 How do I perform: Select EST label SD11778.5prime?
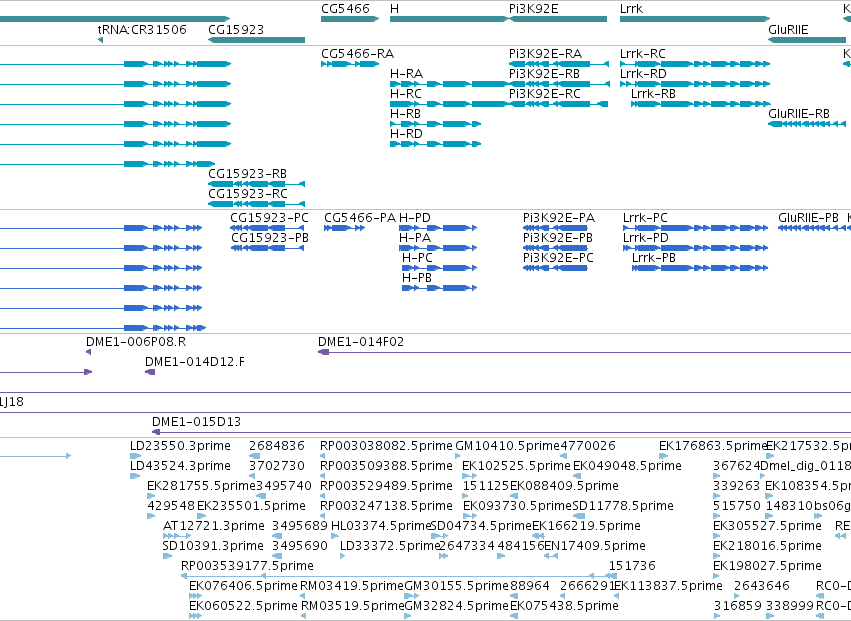623,506
